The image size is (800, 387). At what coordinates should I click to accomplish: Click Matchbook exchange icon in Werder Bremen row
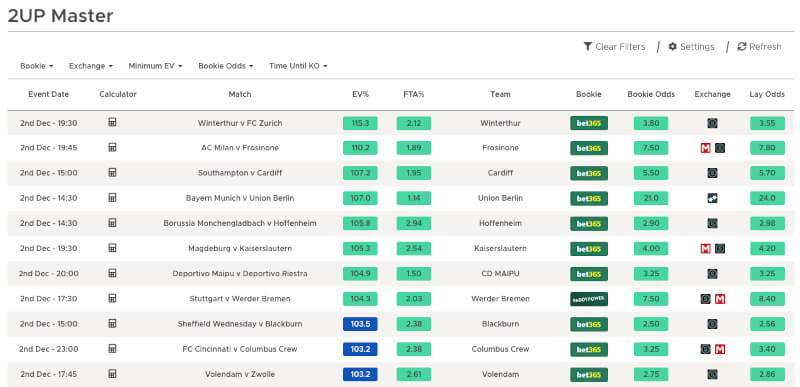(x=720, y=299)
